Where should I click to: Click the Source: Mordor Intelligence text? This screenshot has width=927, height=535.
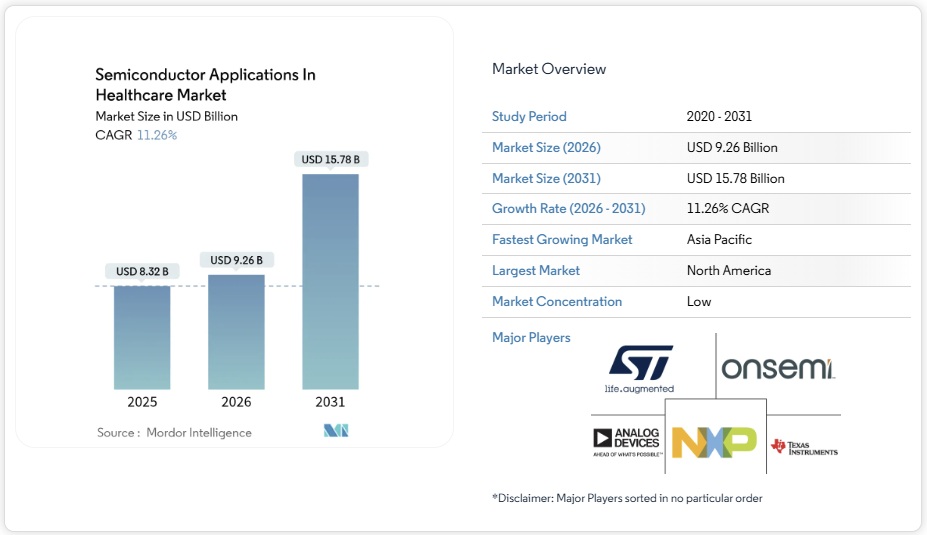pyautogui.click(x=174, y=433)
